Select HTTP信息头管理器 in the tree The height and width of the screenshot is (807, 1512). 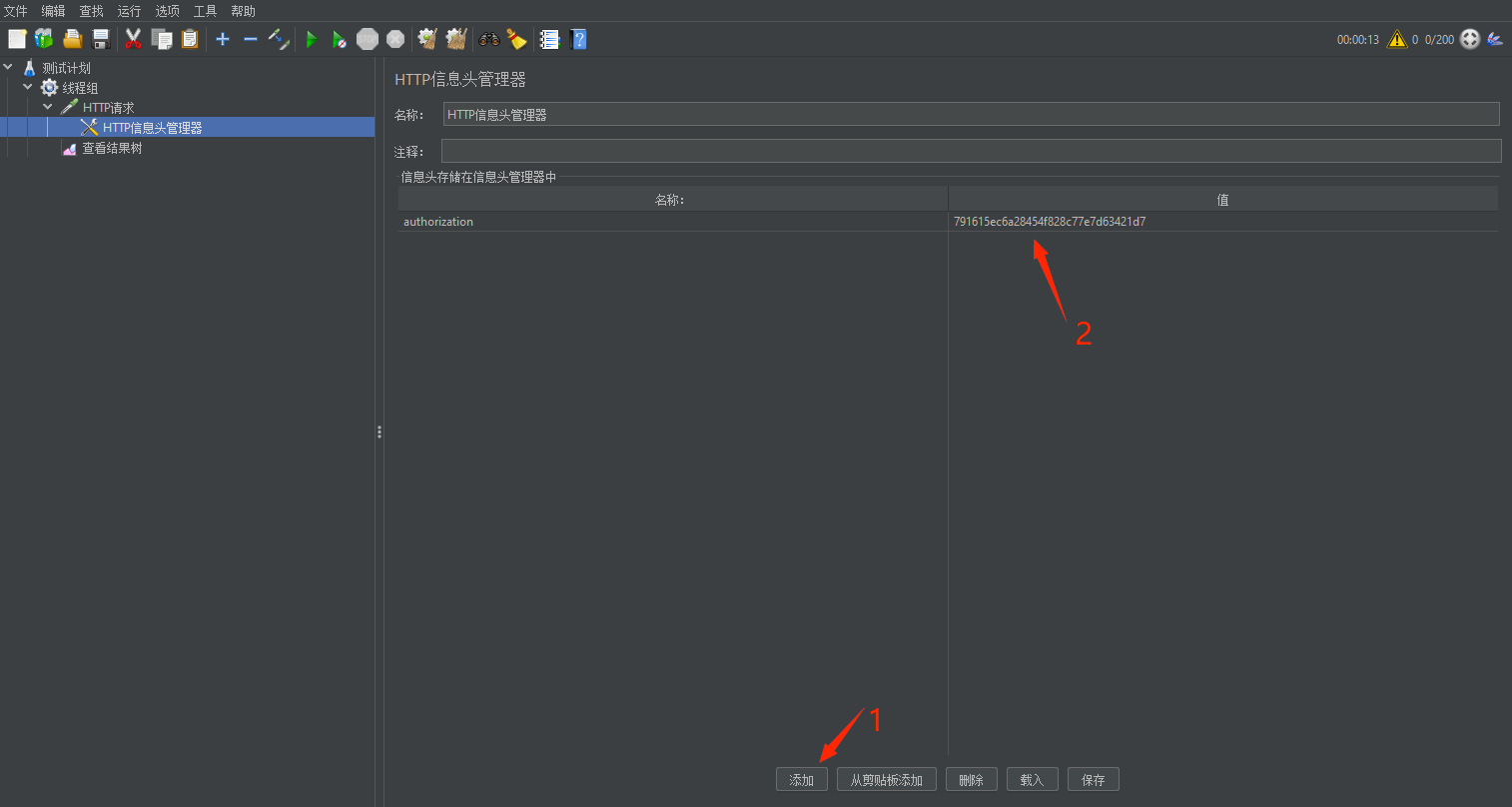click(x=152, y=128)
